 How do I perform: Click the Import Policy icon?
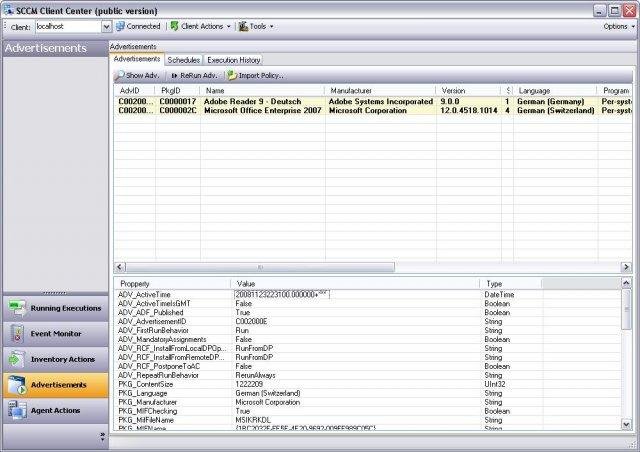pos(232,76)
